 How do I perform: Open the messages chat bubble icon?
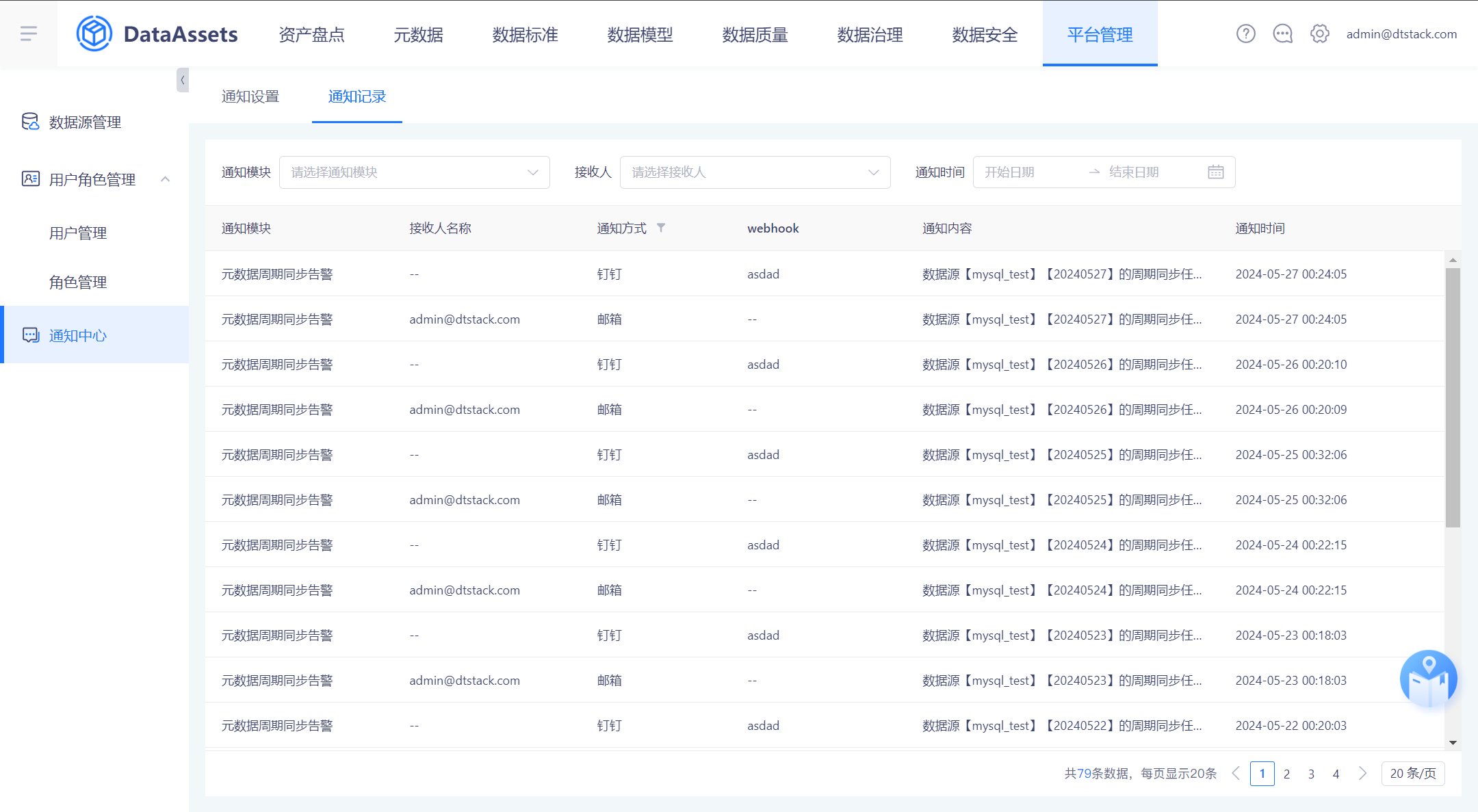[1282, 34]
